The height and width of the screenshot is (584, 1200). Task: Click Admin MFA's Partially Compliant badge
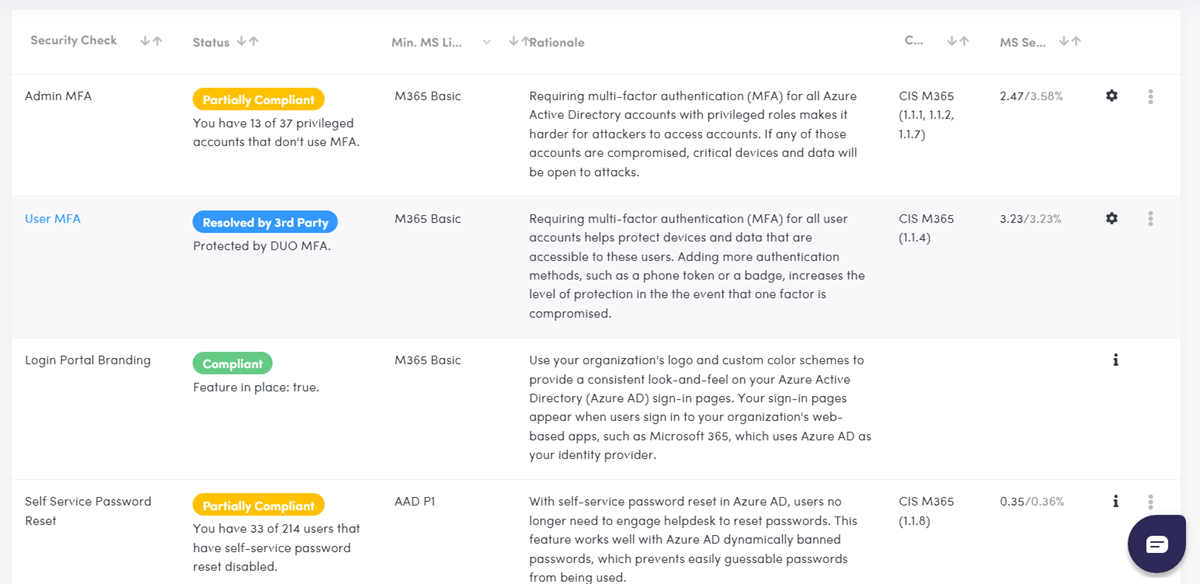point(258,100)
